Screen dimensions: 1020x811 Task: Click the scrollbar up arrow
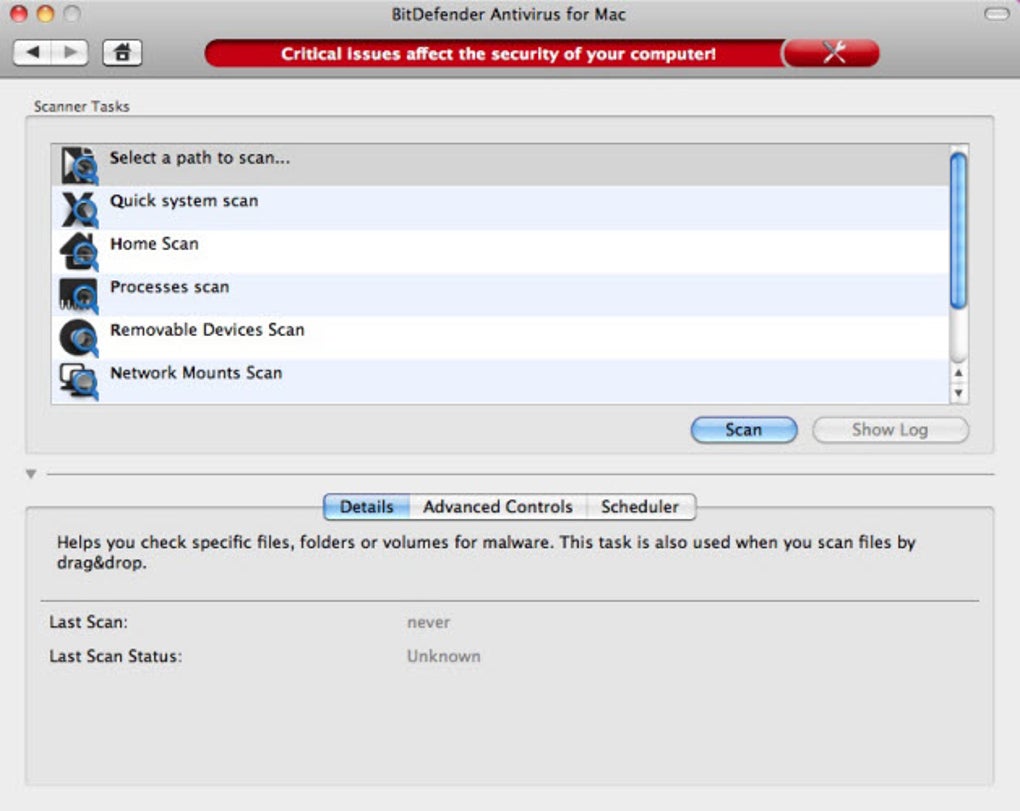[958, 373]
